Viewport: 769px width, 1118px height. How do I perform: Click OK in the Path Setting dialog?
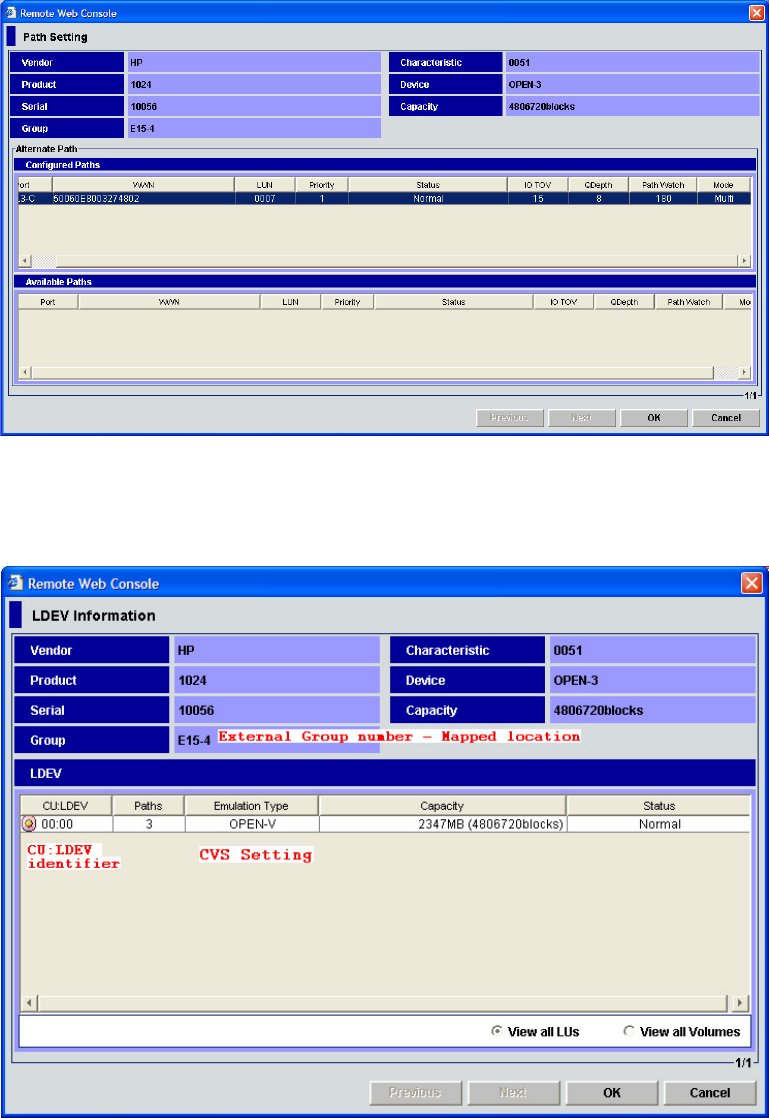click(653, 418)
